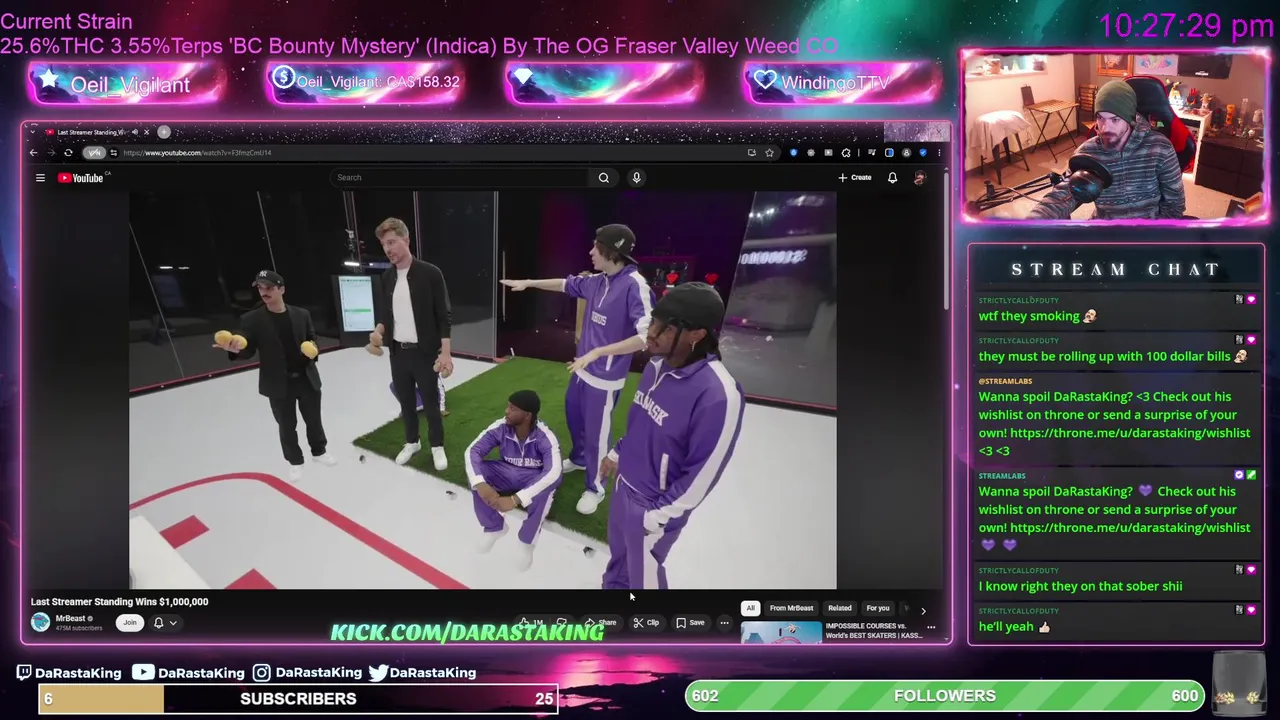Click the browser forward arrow
This screenshot has width=1280, height=720.
click(x=50, y=153)
